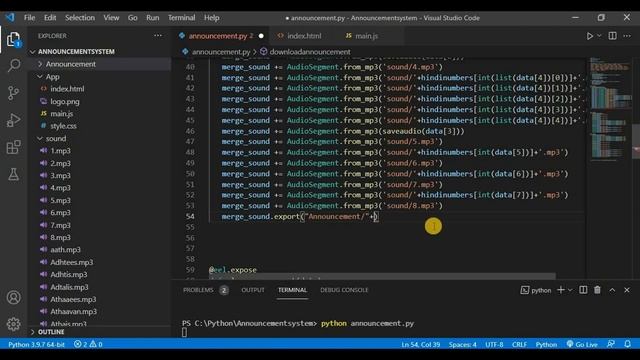Open the Explorer view in activity bar
Viewport: 640px width, 360px height.
point(13,40)
